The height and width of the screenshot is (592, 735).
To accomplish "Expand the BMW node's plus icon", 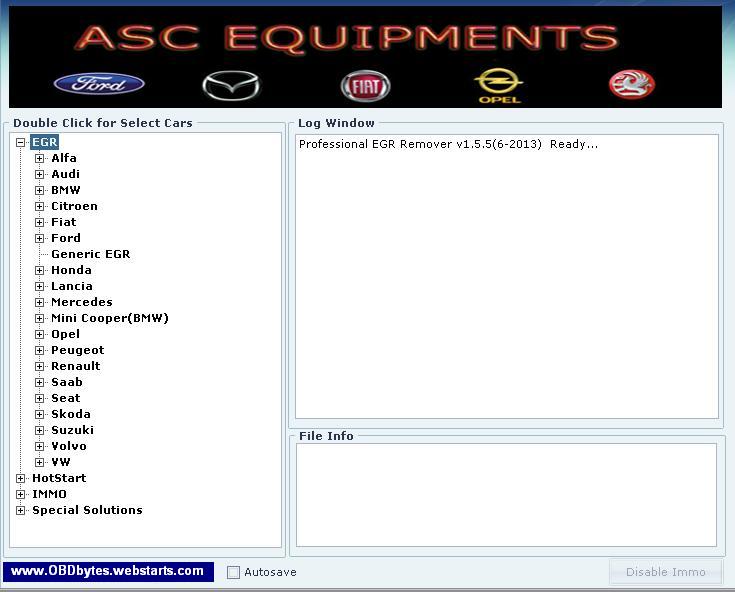I will click(x=40, y=190).
